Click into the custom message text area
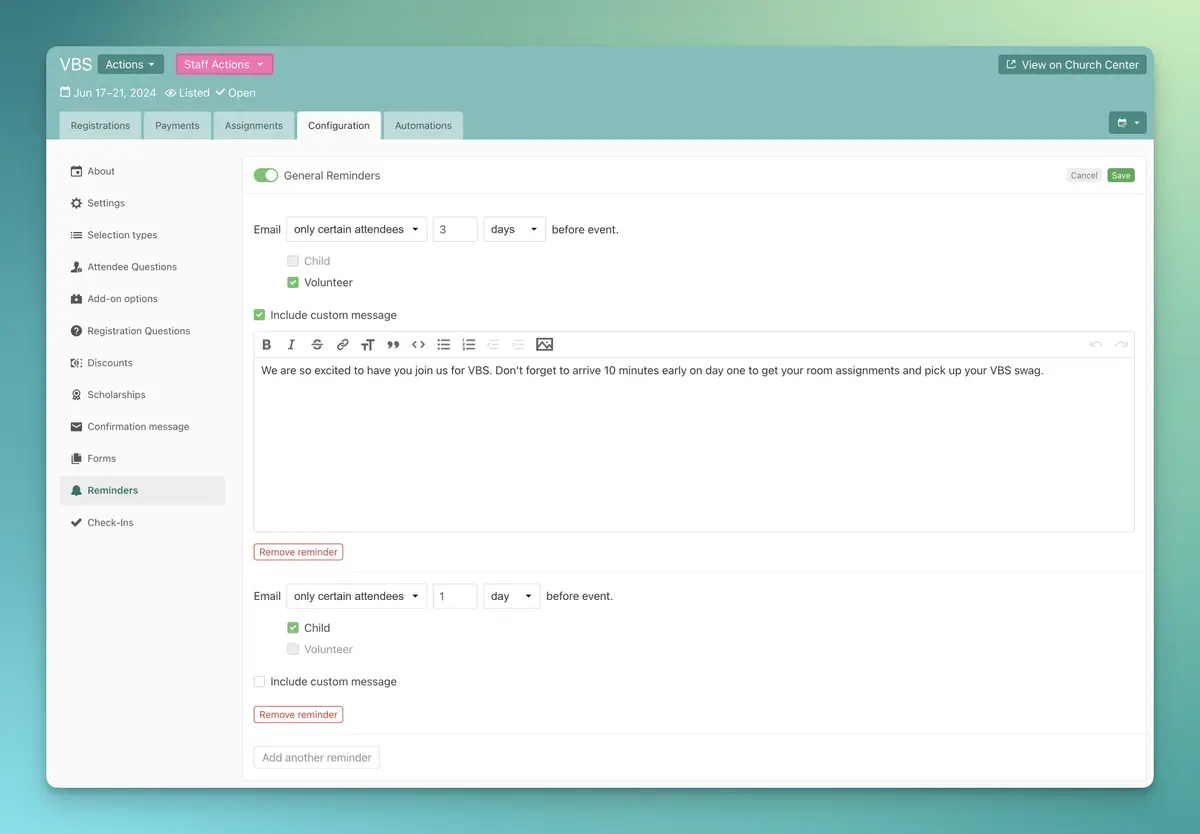1200x834 pixels. pos(694,444)
